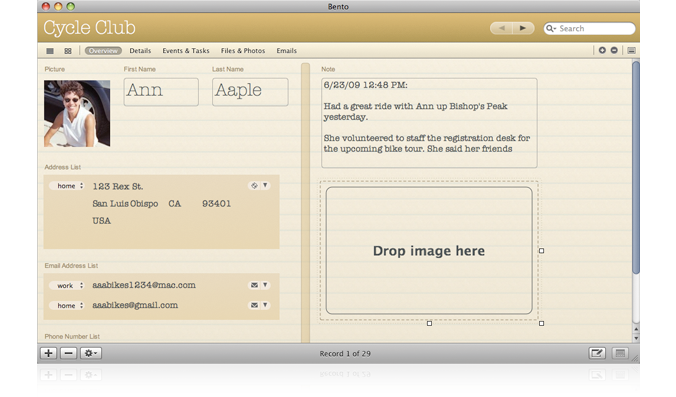This screenshot has width=676, height=397.
Task: Click the delete form minus circle icon
Action: click(x=614, y=50)
